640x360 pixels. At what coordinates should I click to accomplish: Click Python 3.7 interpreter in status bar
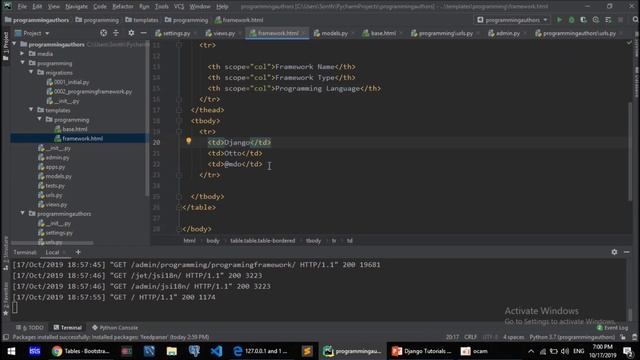(572, 337)
